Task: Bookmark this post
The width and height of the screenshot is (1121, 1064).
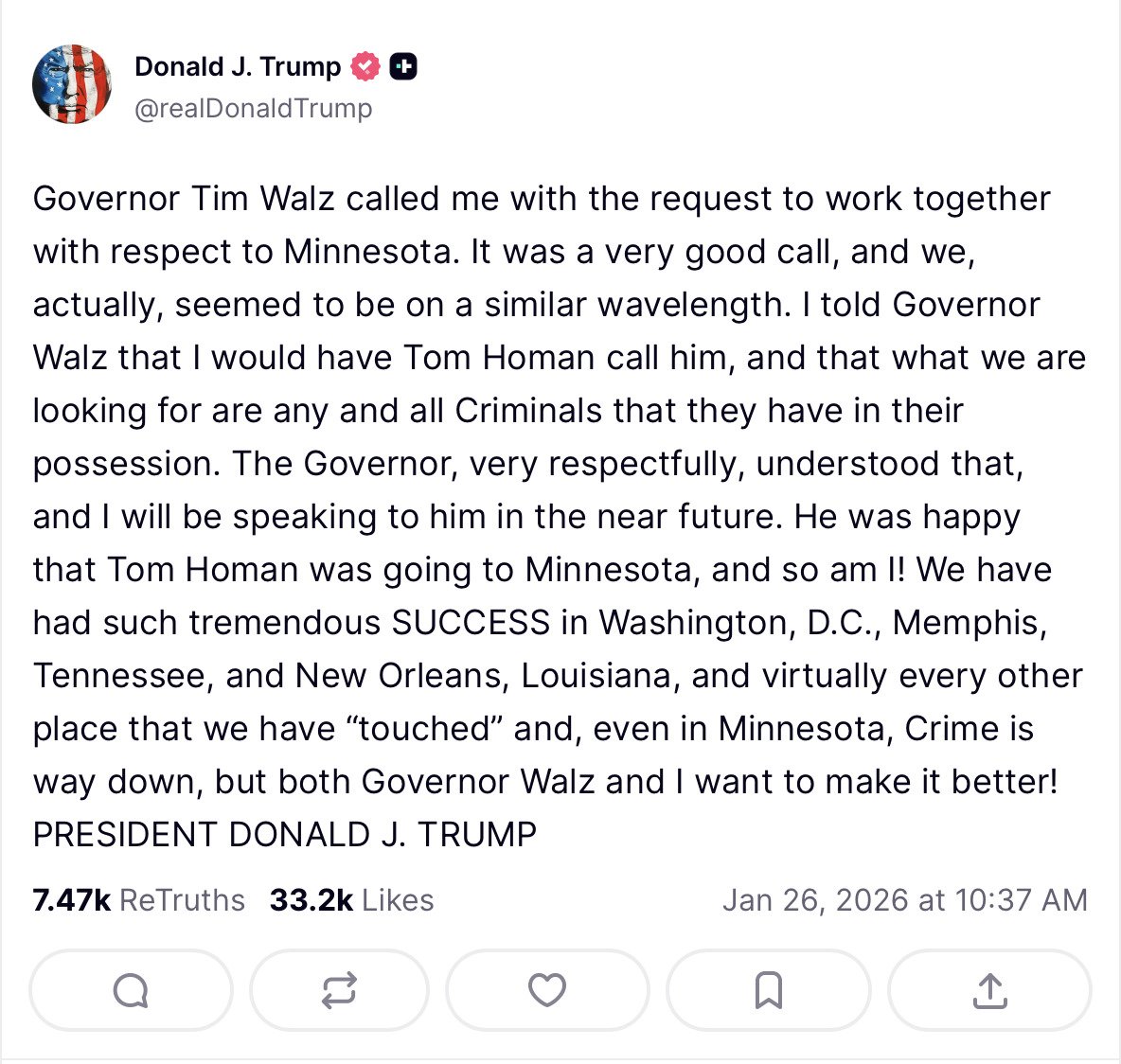Action: pyautogui.click(x=768, y=990)
